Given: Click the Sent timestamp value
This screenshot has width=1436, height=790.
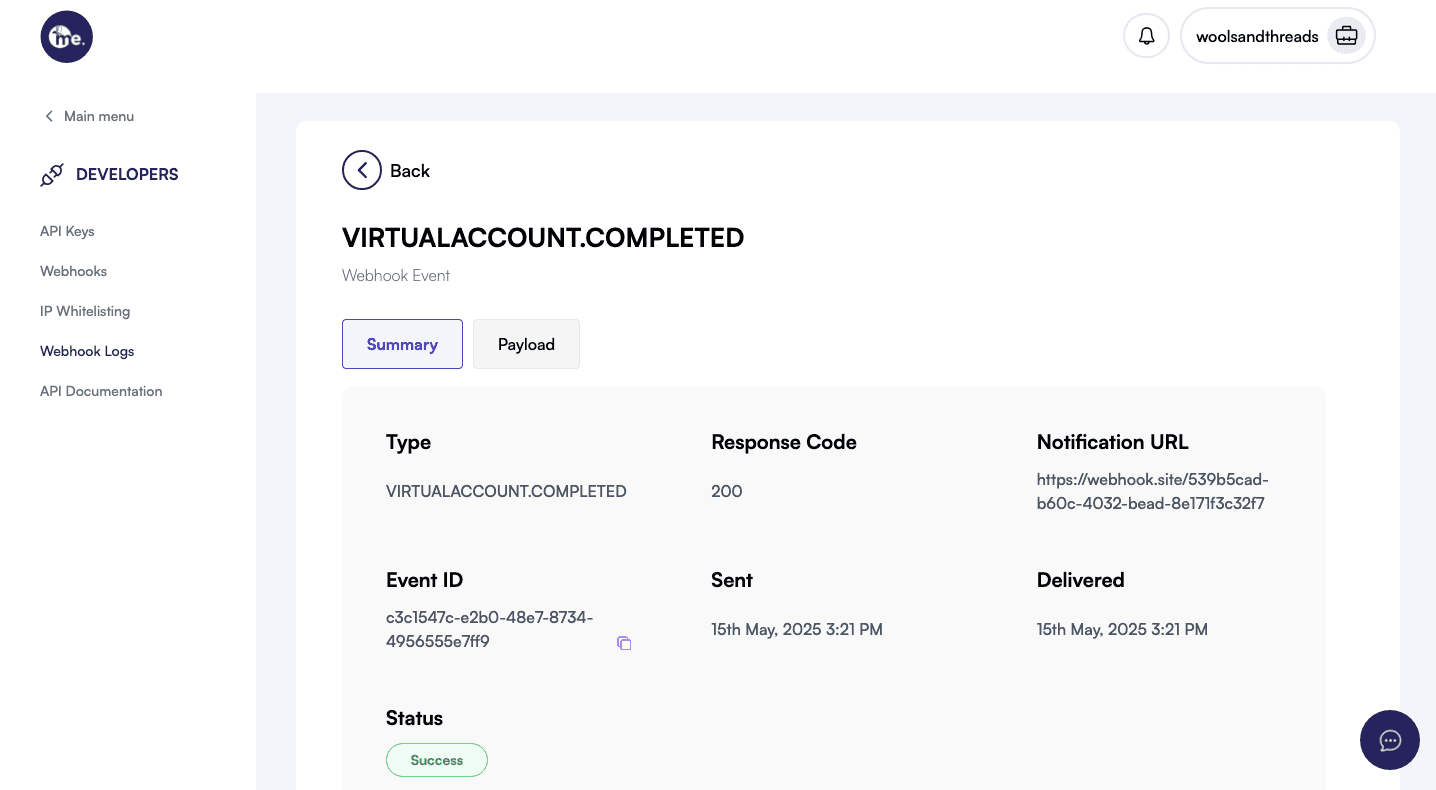Looking at the screenshot, I should [x=797, y=629].
